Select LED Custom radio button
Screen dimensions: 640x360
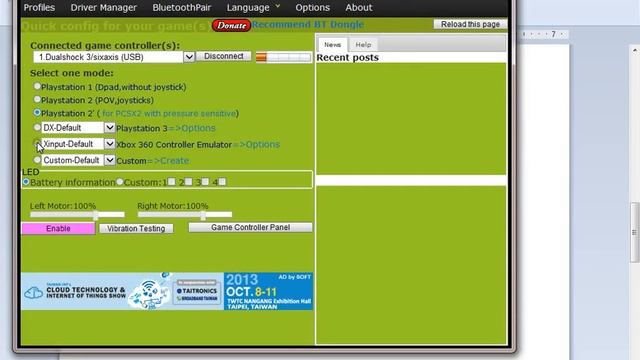[120, 182]
